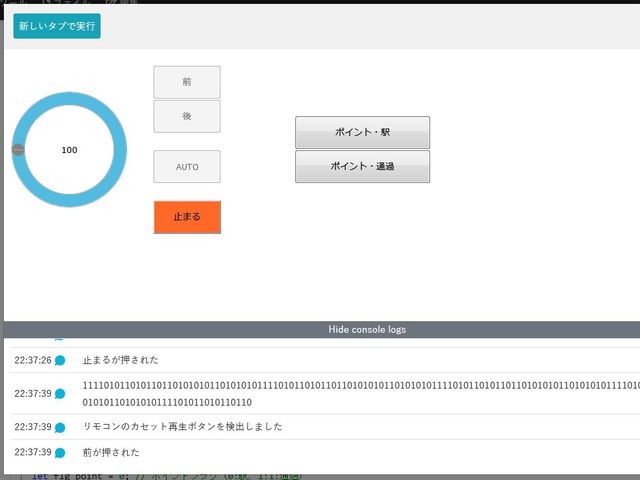
Task: Select the long binary log entry
Action: [361, 394]
